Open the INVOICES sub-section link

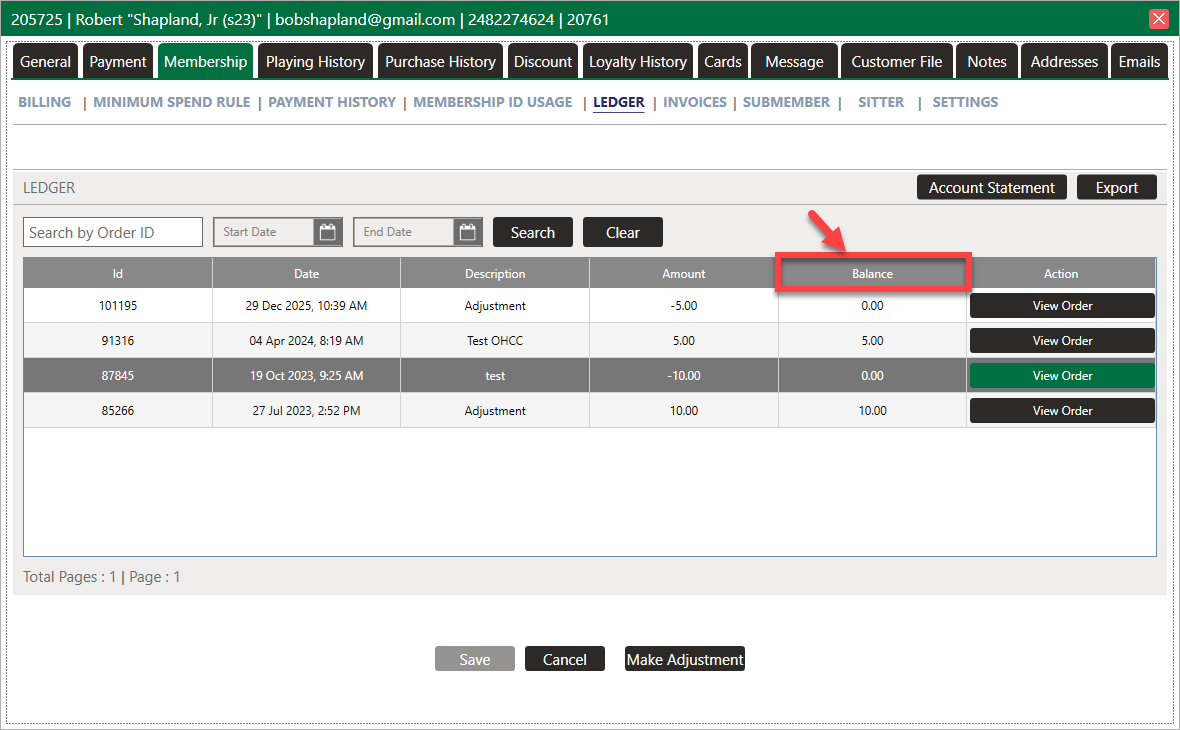(694, 102)
